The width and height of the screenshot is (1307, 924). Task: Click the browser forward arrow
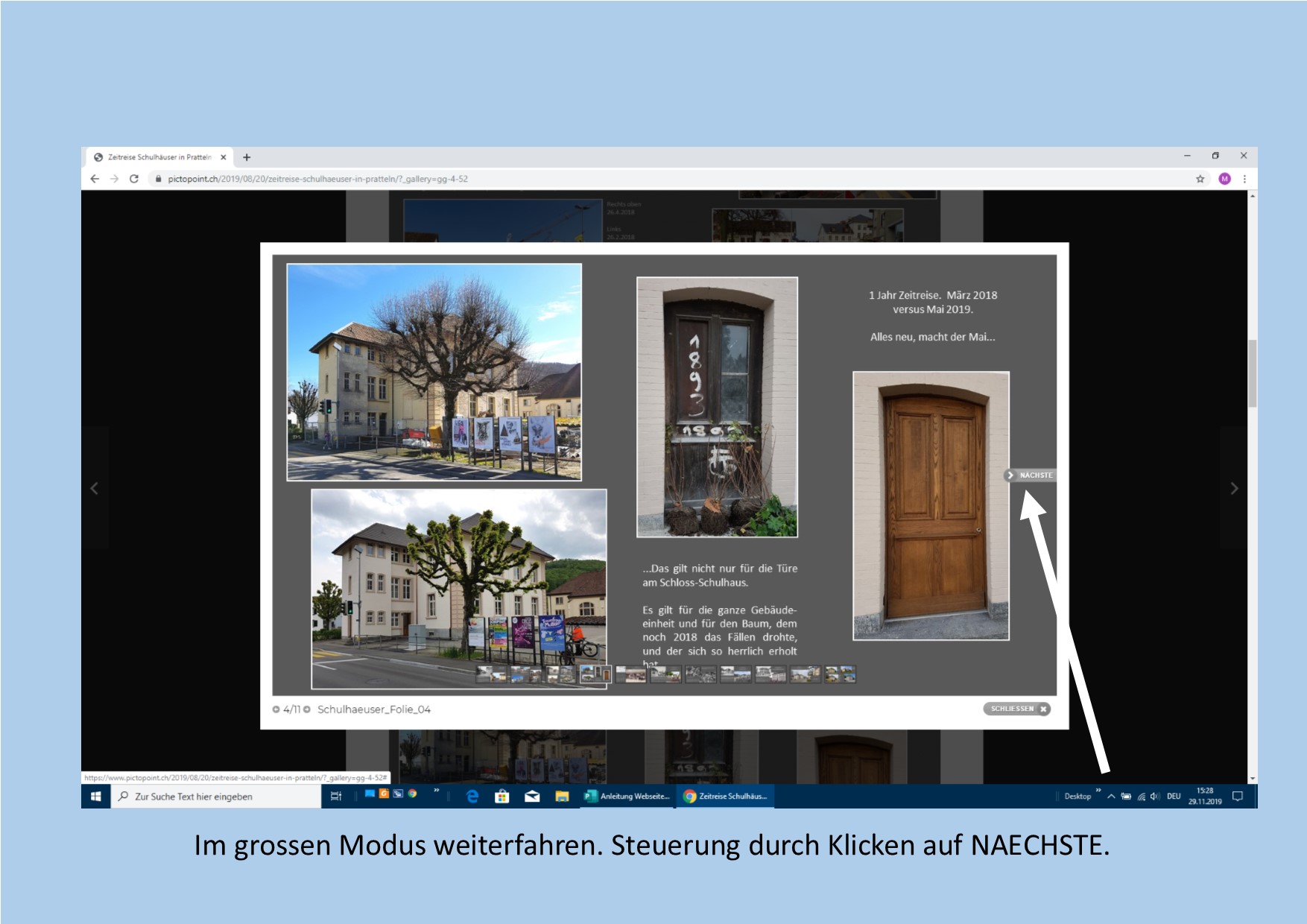pos(114,179)
